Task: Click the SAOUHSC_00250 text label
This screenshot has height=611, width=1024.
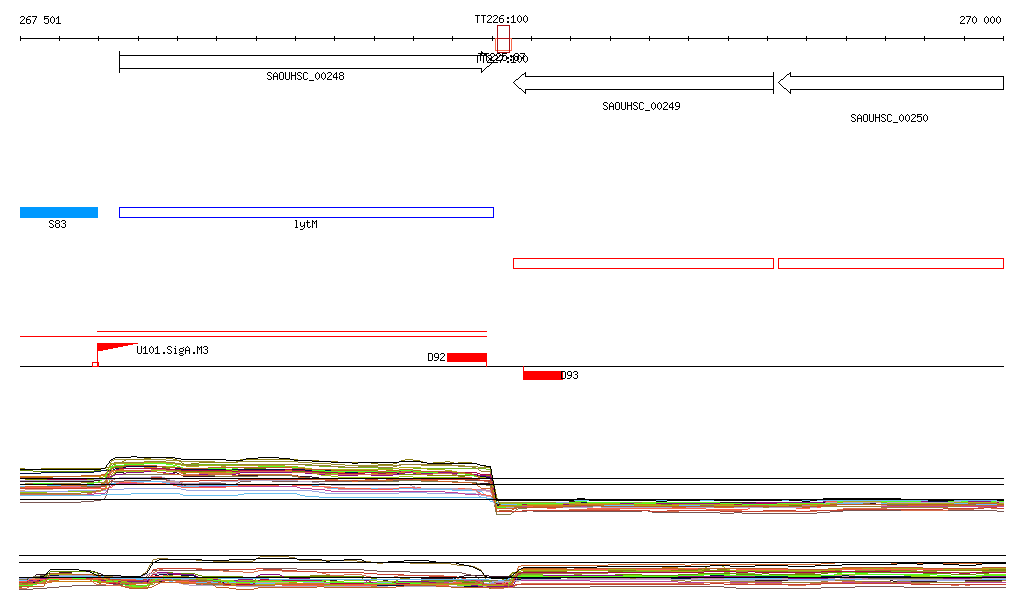Action: point(889,118)
